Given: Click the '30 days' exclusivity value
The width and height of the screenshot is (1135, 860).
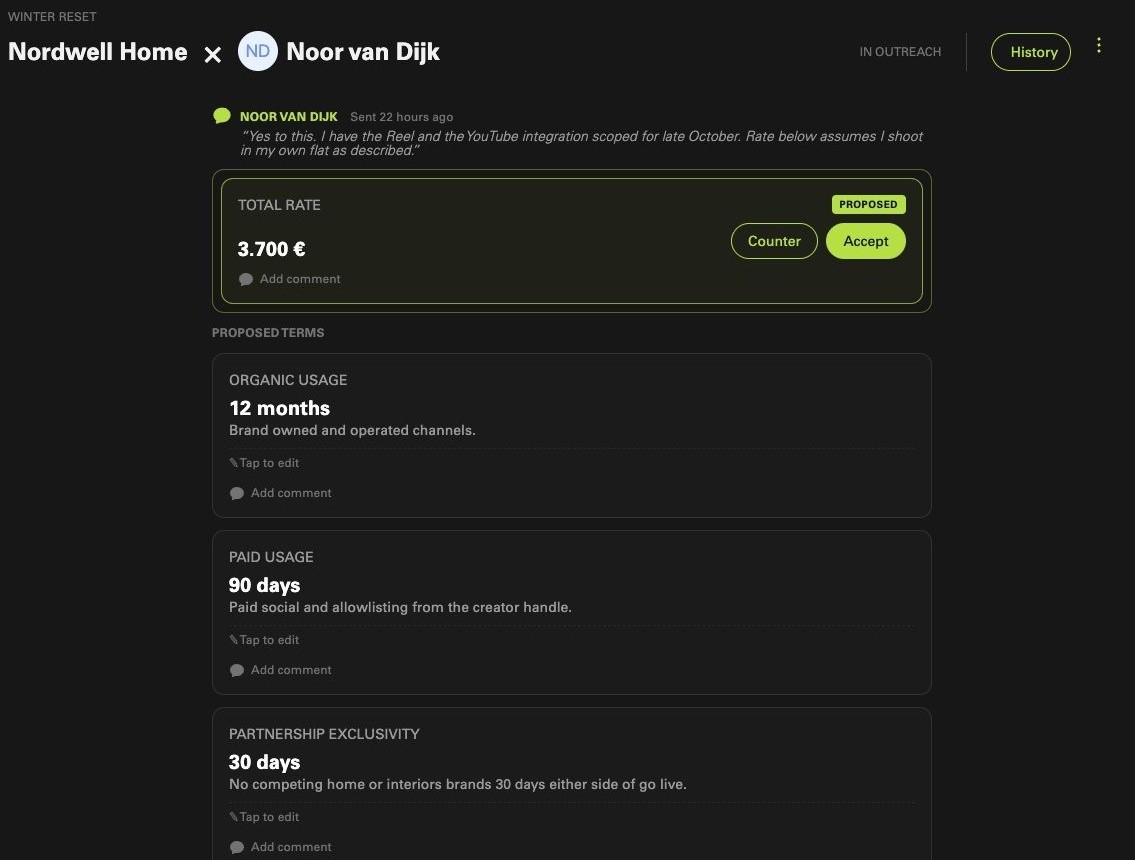Looking at the screenshot, I should click(x=264, y=762).
